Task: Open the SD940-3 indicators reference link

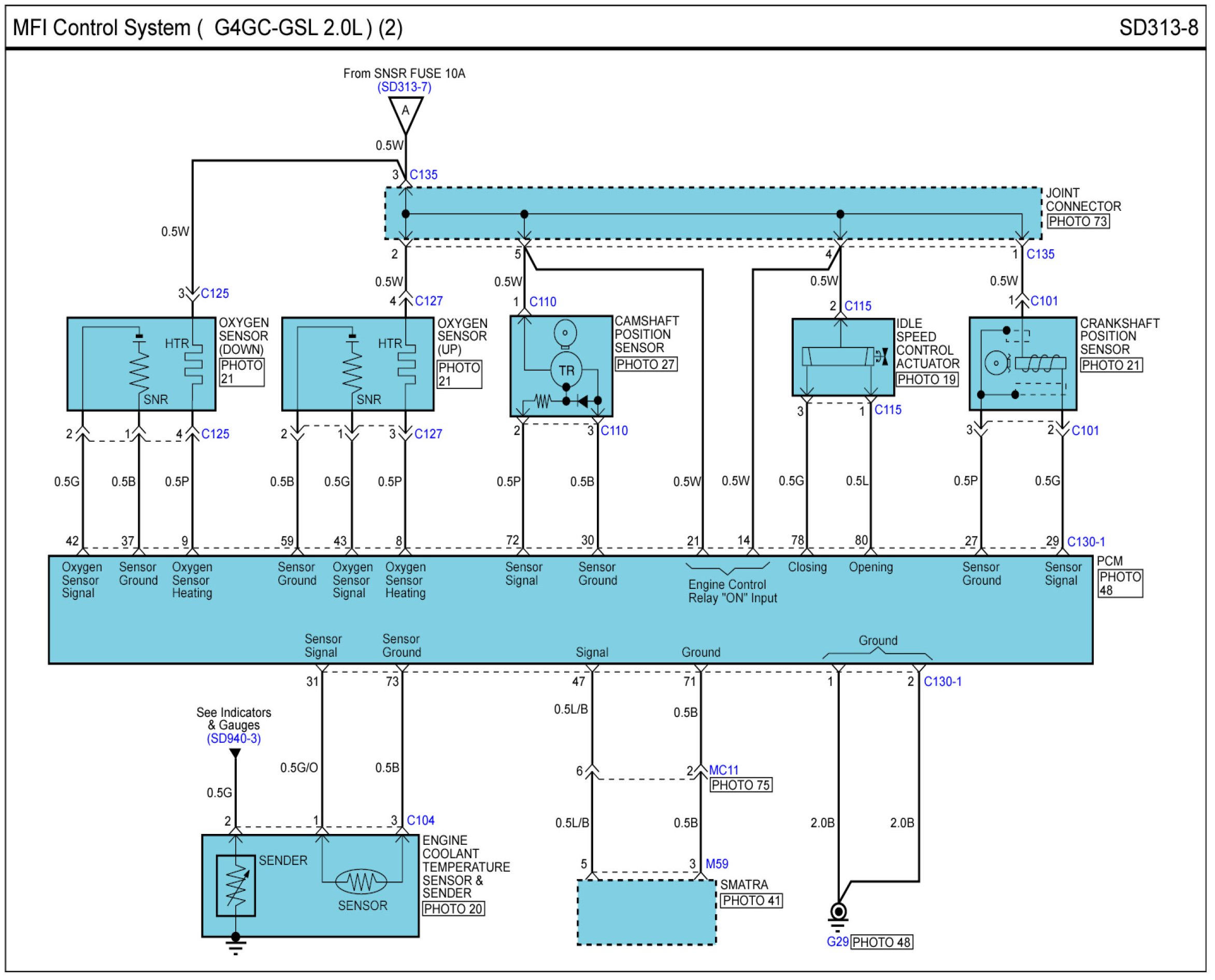Action: 234,739
